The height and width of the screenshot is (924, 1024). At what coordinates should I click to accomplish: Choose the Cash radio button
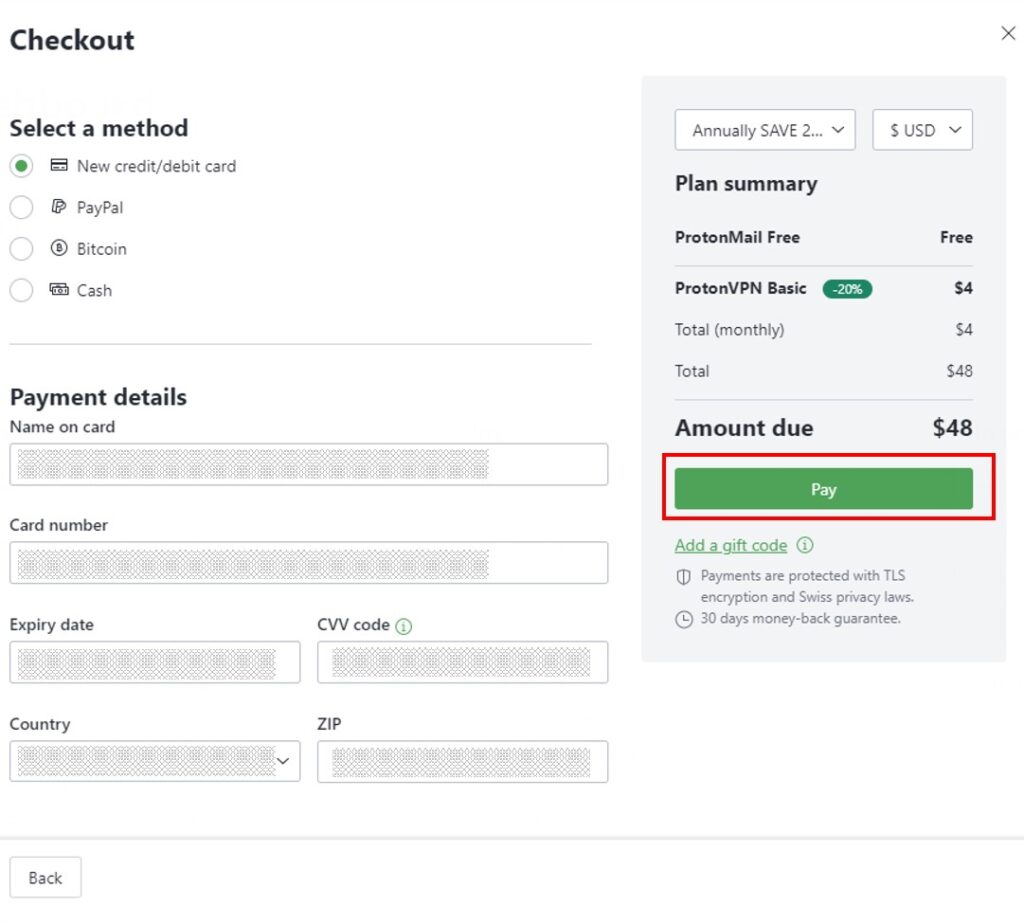pyautogui.click(x=21, y=291)
